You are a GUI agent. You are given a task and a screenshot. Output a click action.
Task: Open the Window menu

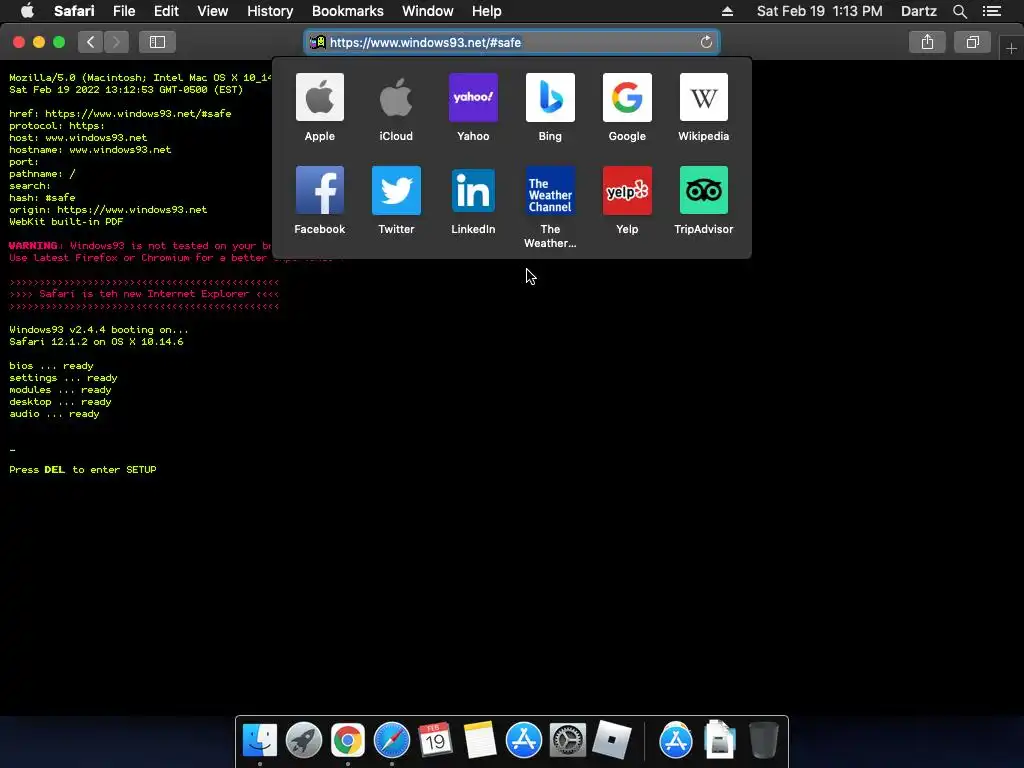pos(428,11)
